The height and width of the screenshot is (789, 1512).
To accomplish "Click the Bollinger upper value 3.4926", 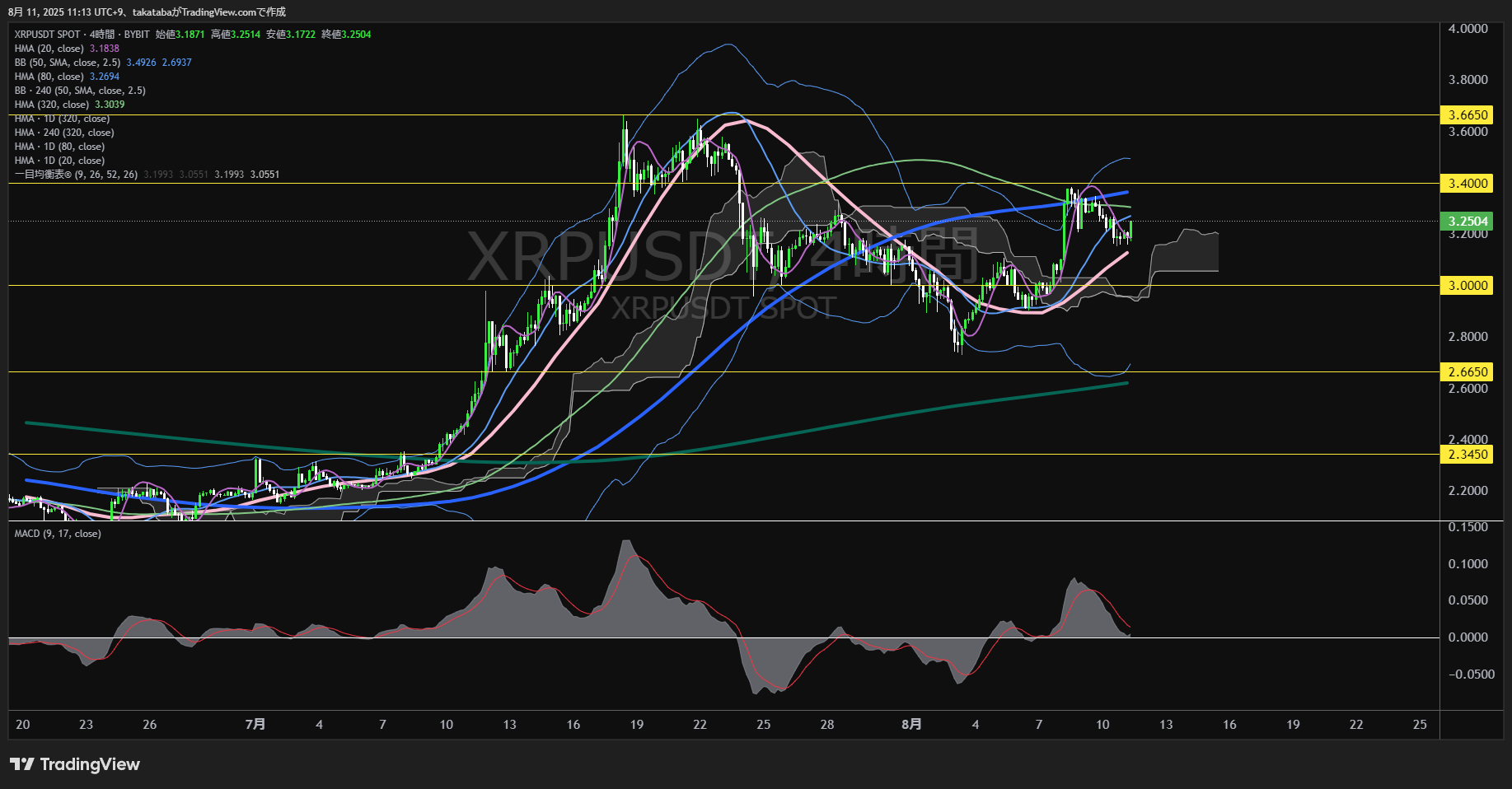I will click(141, 63).
